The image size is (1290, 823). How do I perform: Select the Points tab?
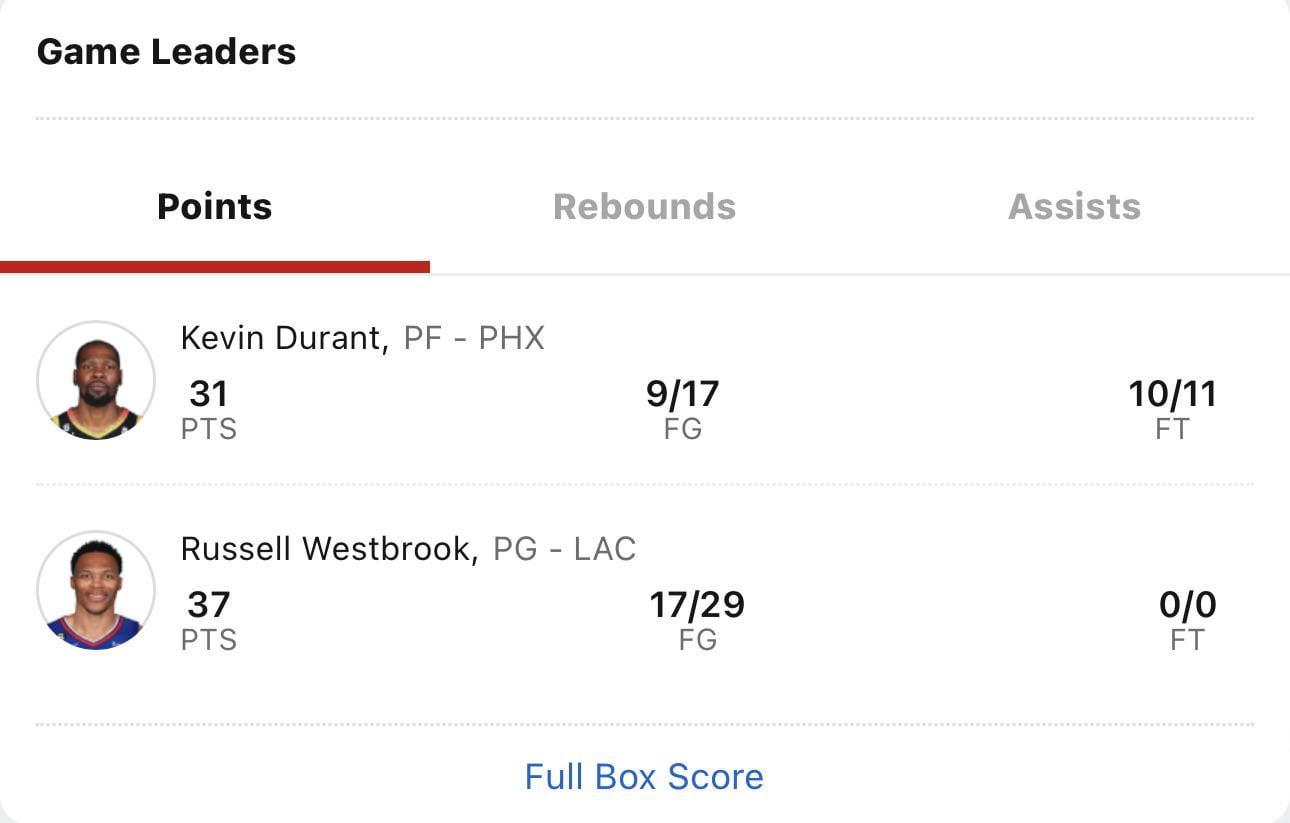pyautogui.click(x=215, y=206)
